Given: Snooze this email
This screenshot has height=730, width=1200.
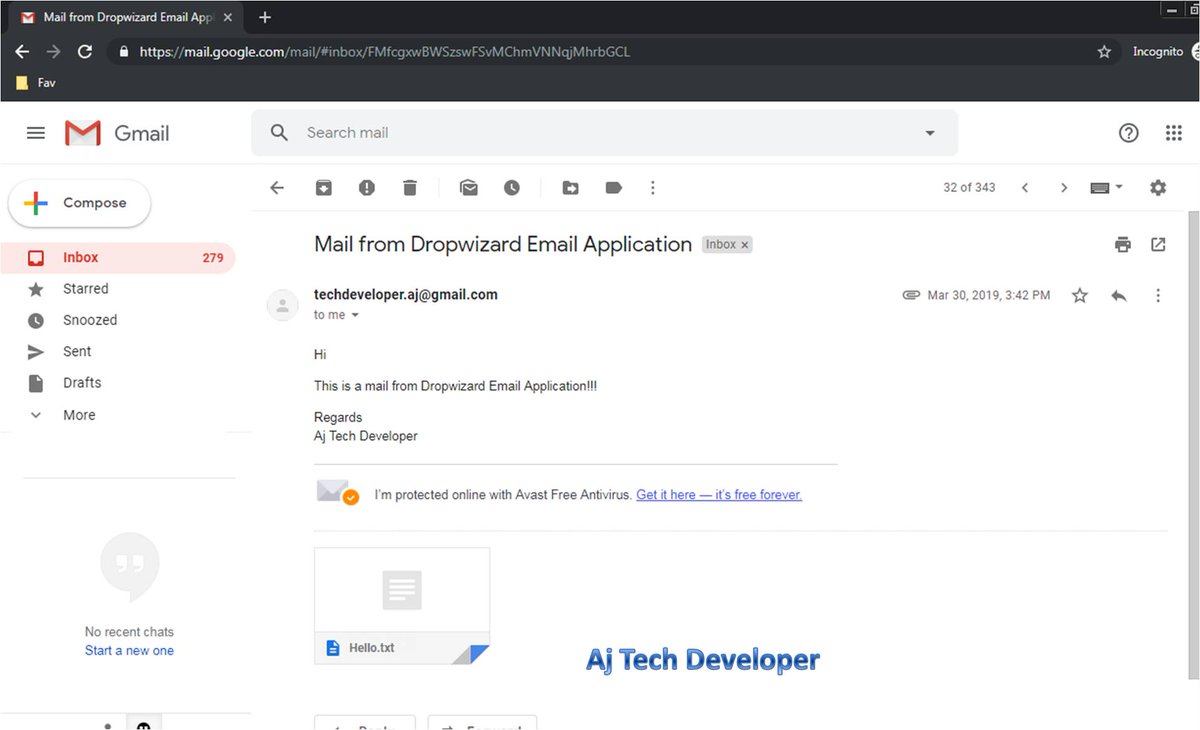Looking at the screenshot, I should point(512,187).
